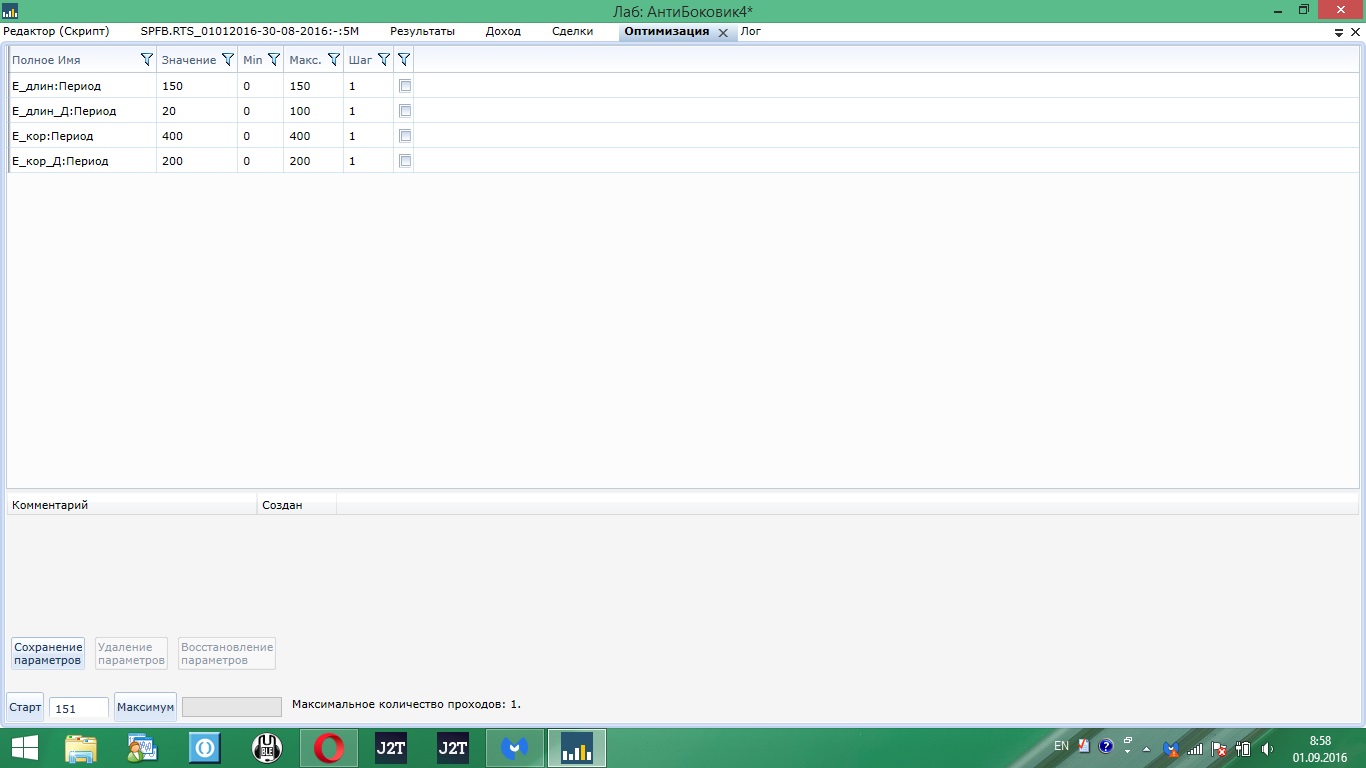
Task: Focus the pass count field showing 151
Action: [79, 708]
